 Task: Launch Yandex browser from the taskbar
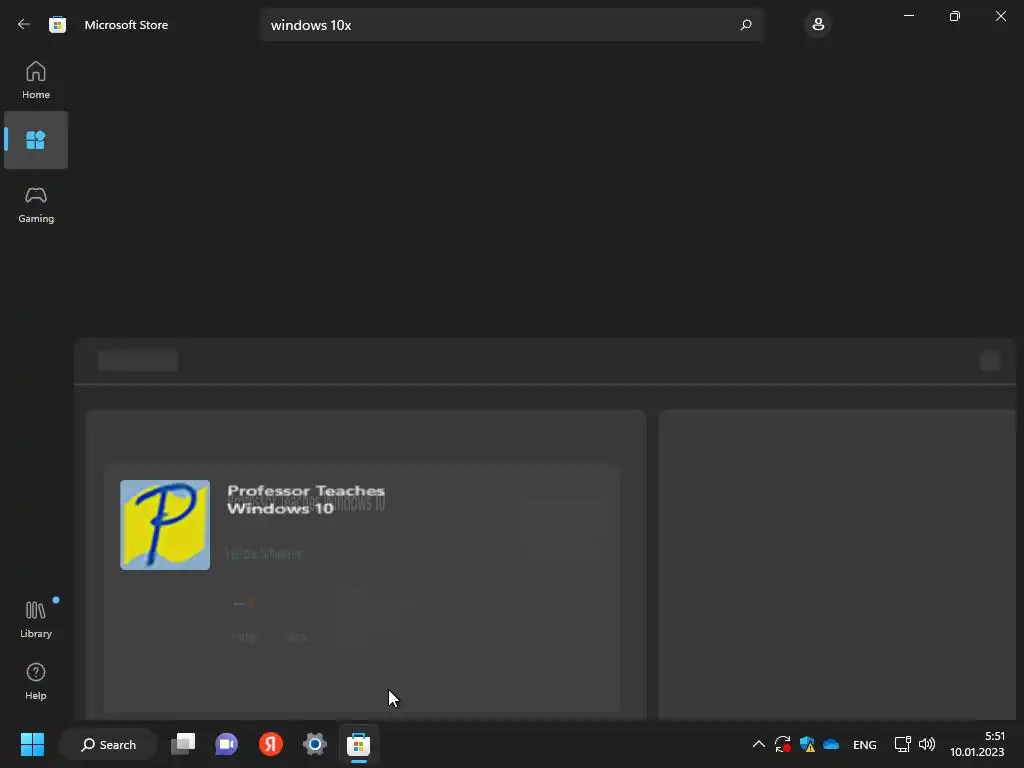[x=270, y=744]
